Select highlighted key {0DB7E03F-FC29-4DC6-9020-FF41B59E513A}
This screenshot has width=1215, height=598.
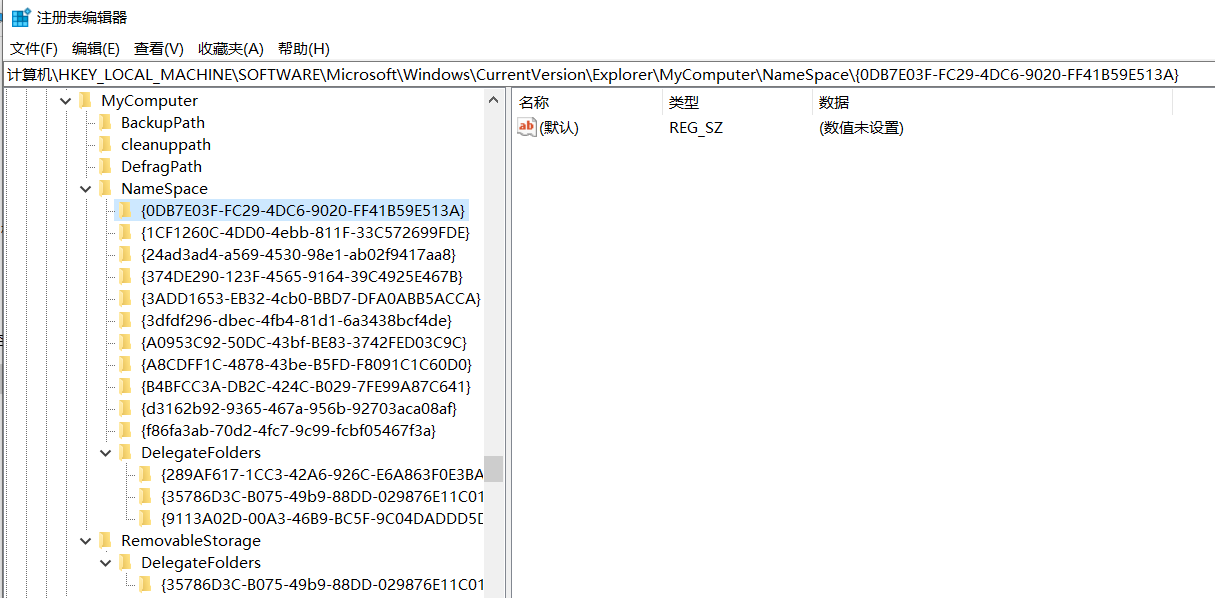pyautogui.click(x=303, y=211)
